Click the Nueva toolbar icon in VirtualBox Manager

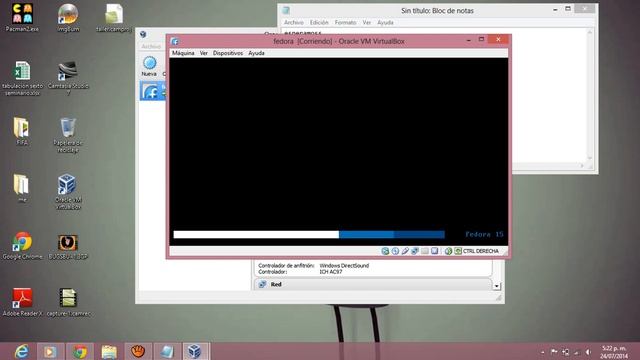[x=149, y=66]
